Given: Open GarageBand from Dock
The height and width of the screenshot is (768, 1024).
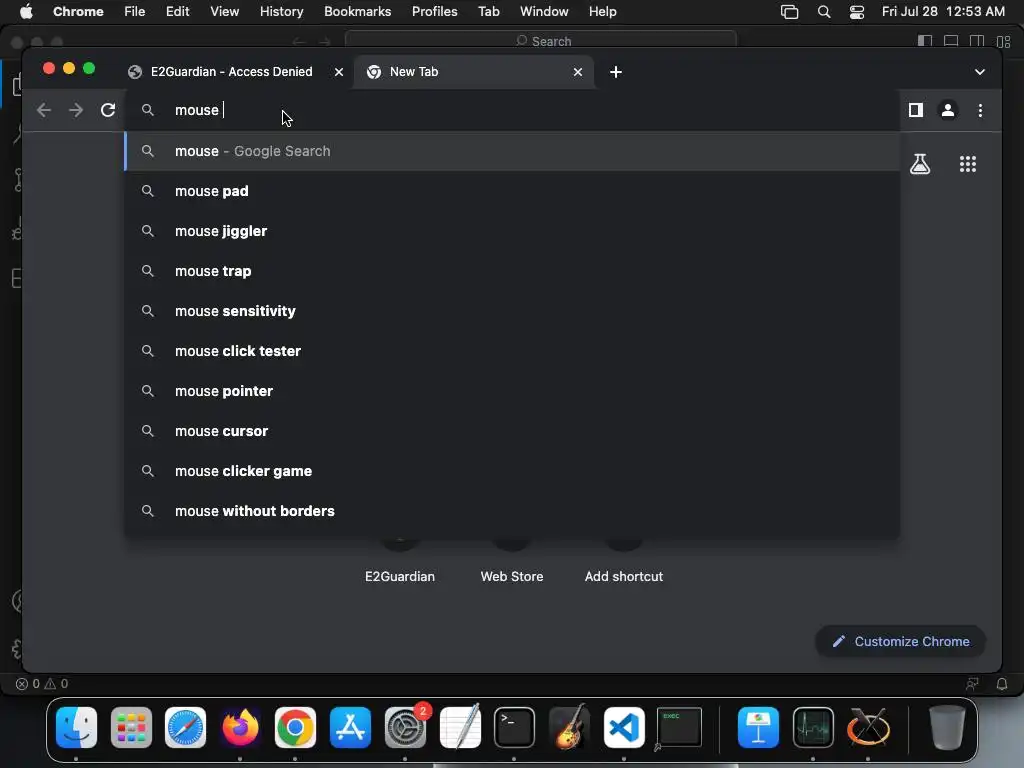Looking at the screenshot, I should [x=569, y=726].
